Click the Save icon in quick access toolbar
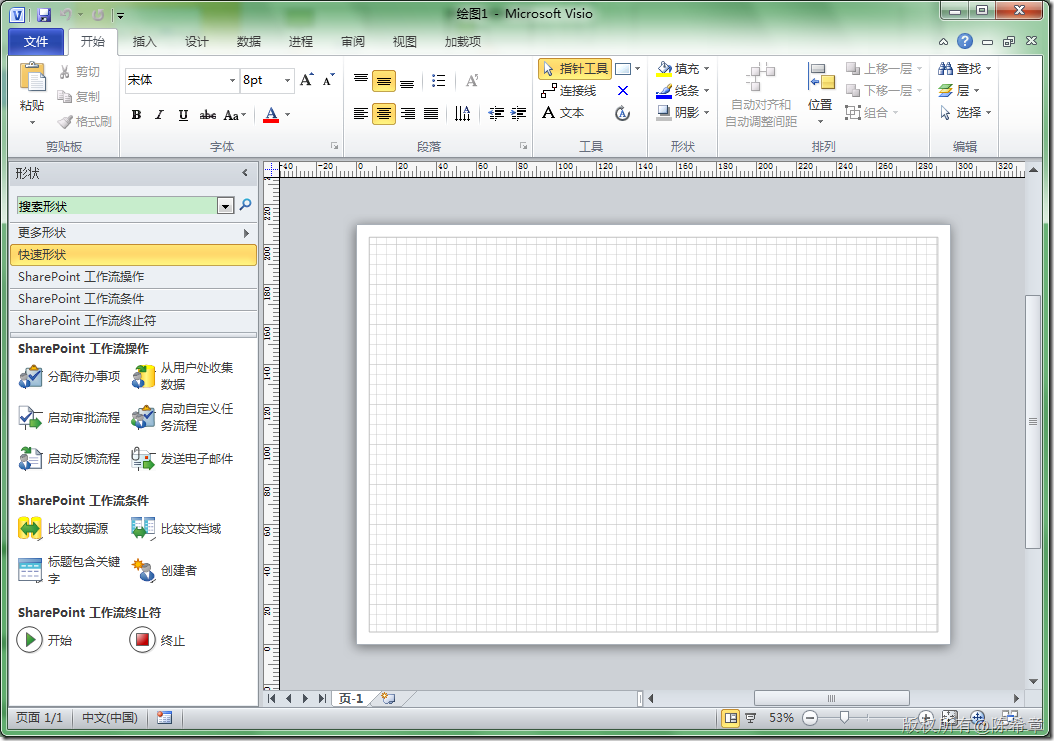The height and width of the screenshot is (741, 1054). [44, 14]
